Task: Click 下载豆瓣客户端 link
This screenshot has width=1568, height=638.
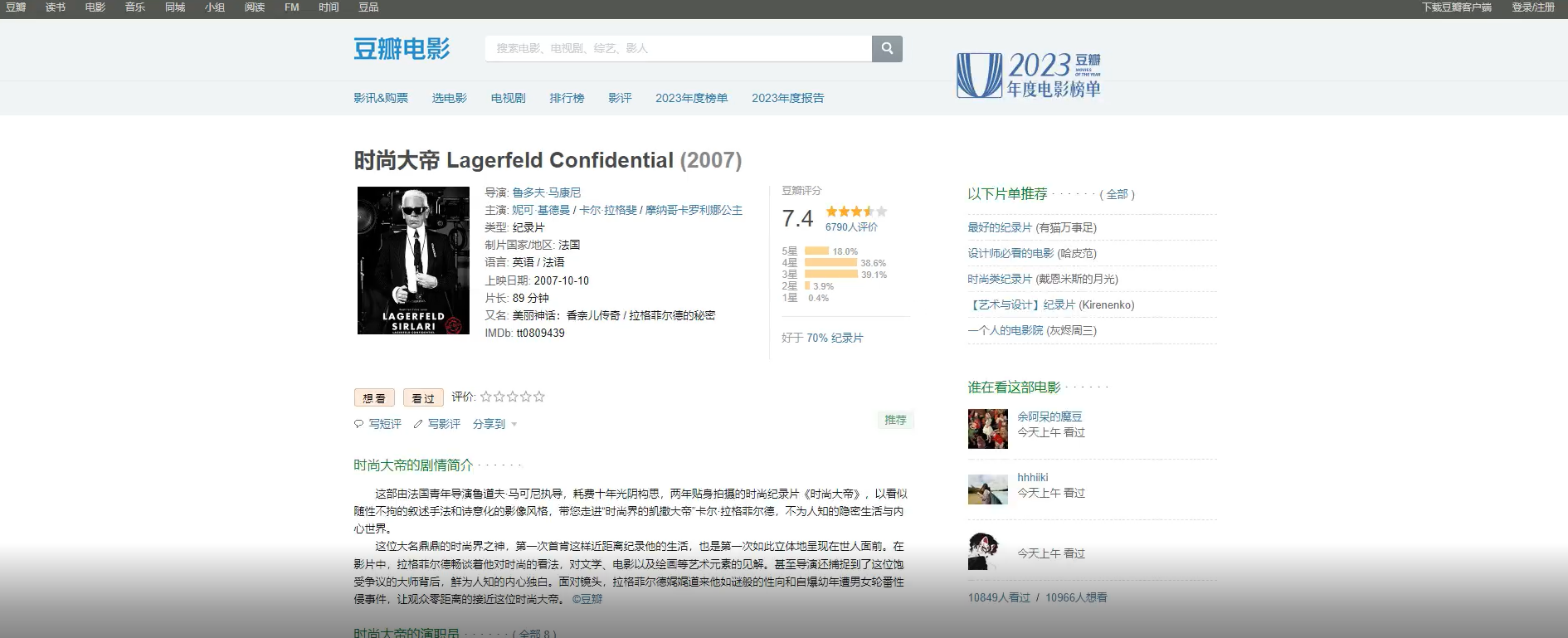Action: (1457, 7)
